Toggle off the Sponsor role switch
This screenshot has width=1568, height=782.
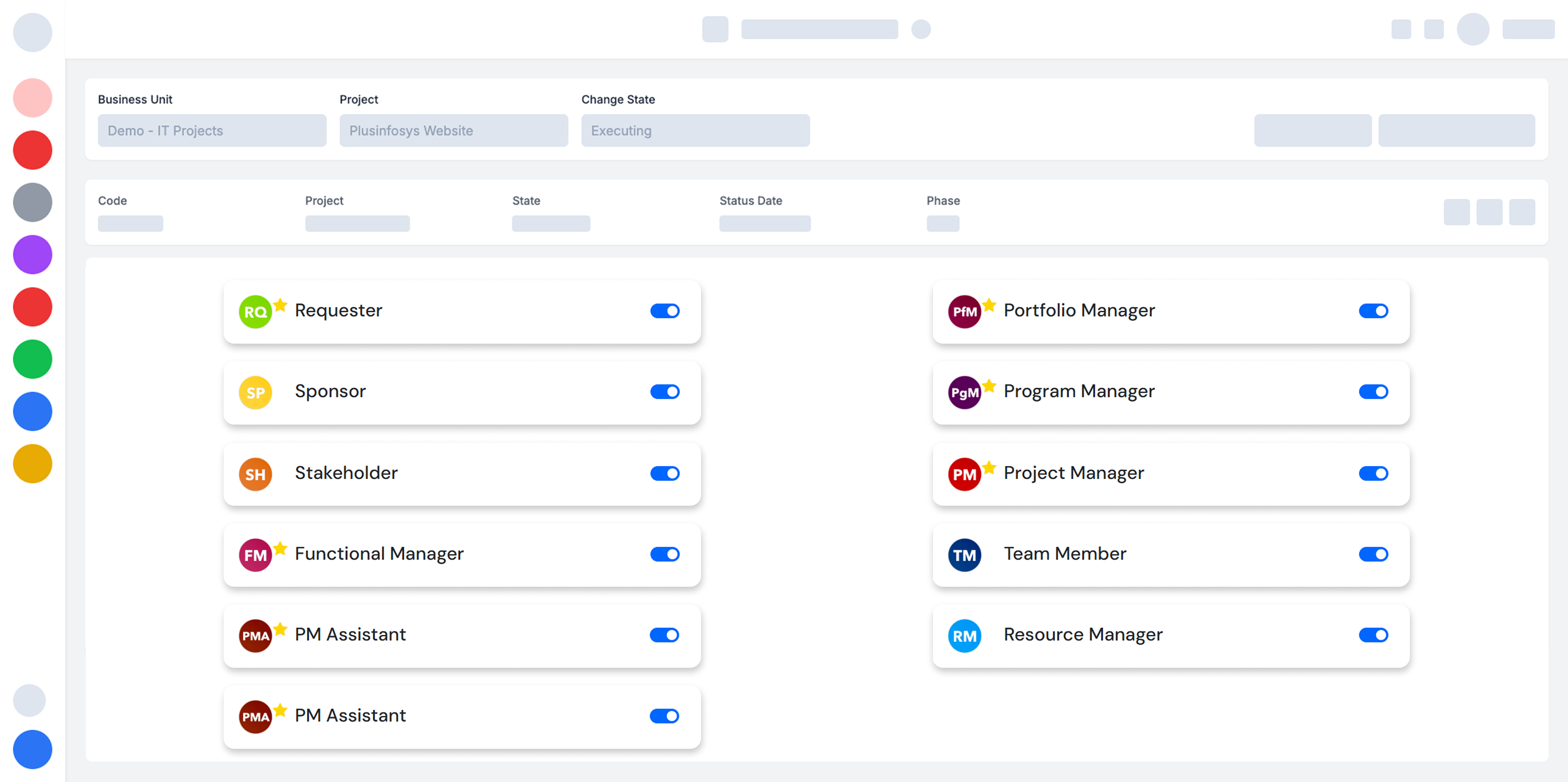(665, 392)
